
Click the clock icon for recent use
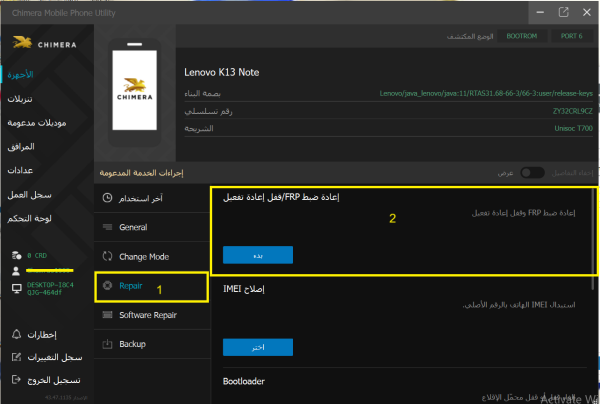coord(108,198)
